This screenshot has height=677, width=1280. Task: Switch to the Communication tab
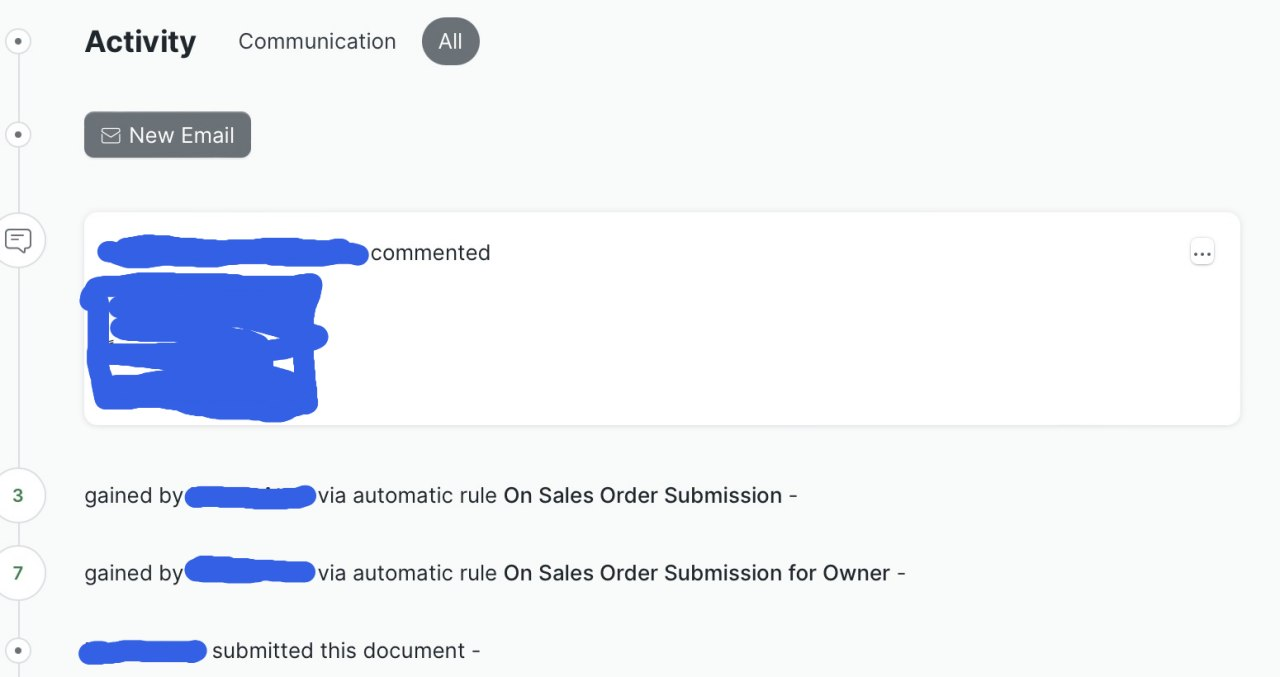tap(317, 41)
